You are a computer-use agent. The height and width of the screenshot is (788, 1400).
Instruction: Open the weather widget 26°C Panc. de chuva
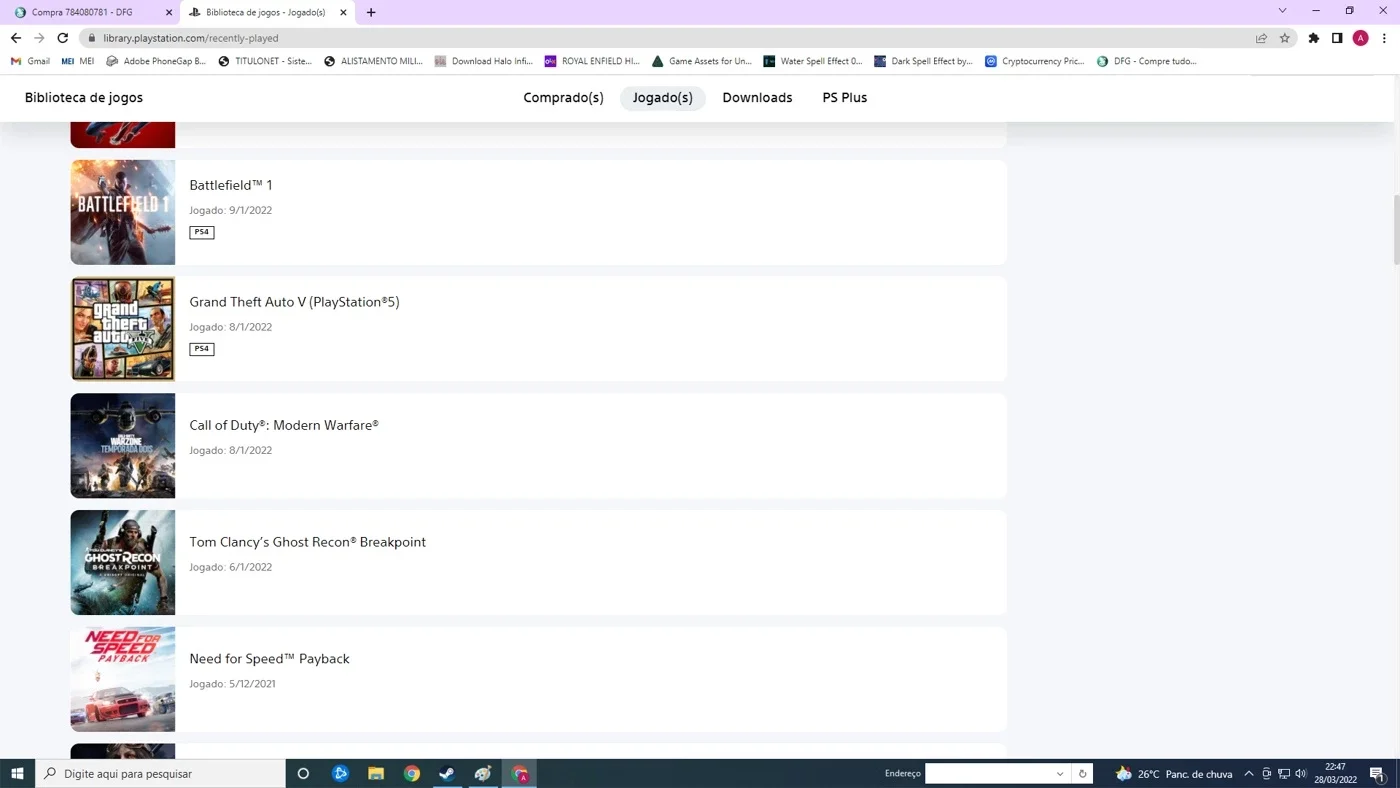pos(1174,774)
